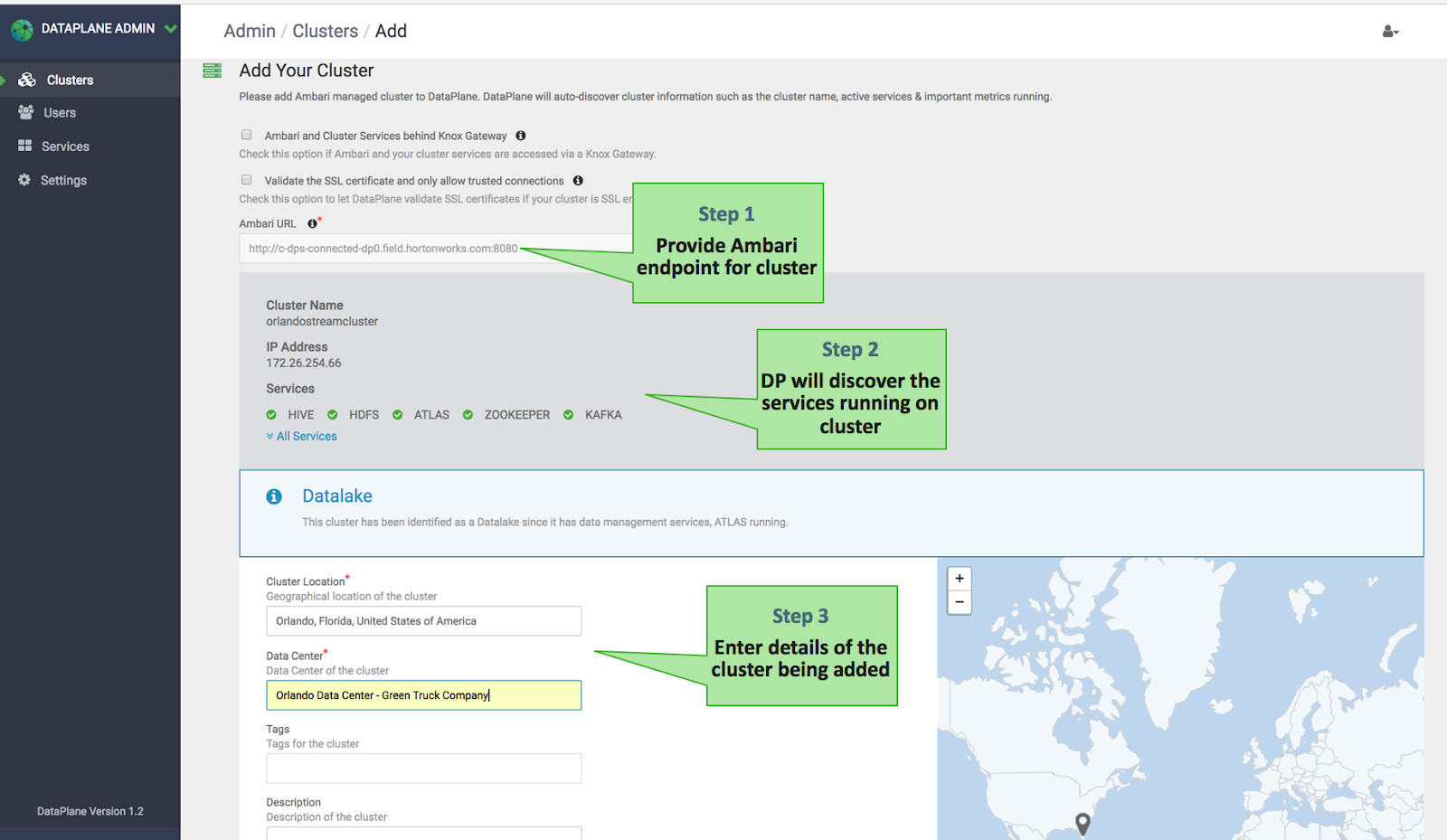This screenshot has width=1447, height=840.
Task: Click the ATLAS service label
Action: click(x=431, y=415)
